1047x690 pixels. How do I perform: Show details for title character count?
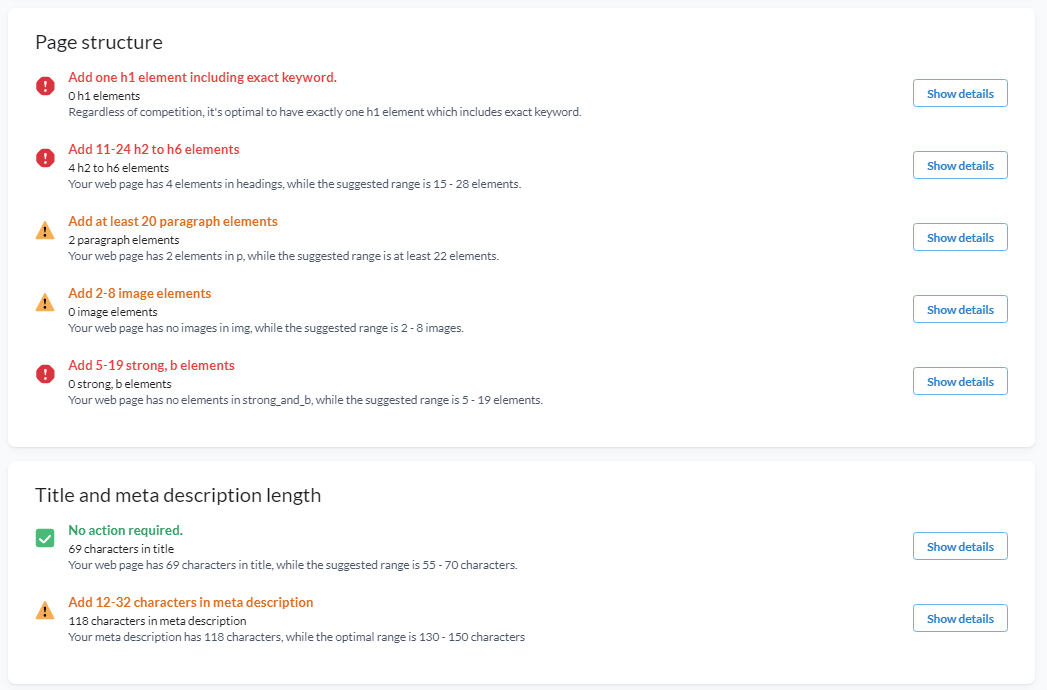click(960, 546)
